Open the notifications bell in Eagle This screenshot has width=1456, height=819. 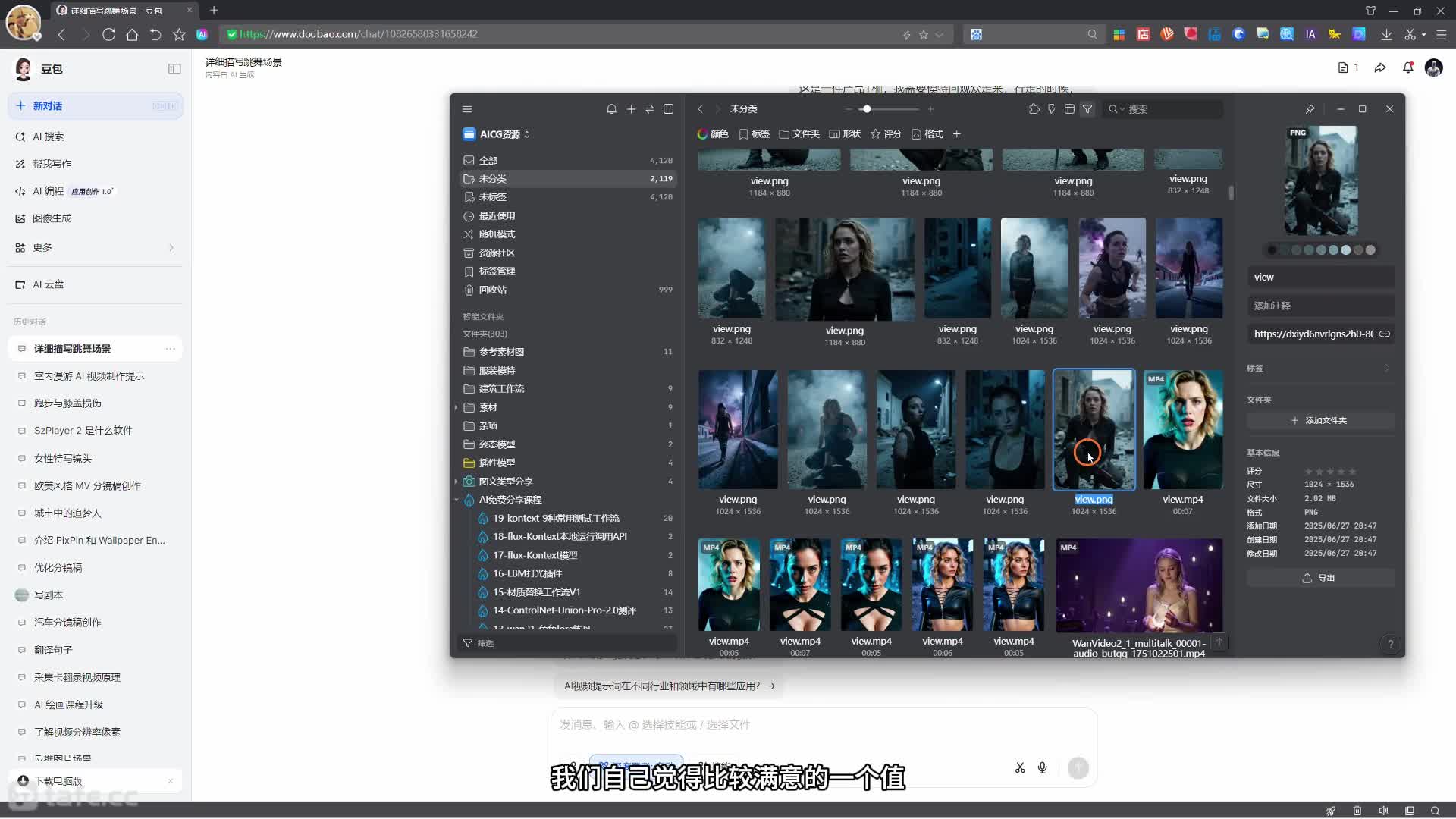pos(611,109)
